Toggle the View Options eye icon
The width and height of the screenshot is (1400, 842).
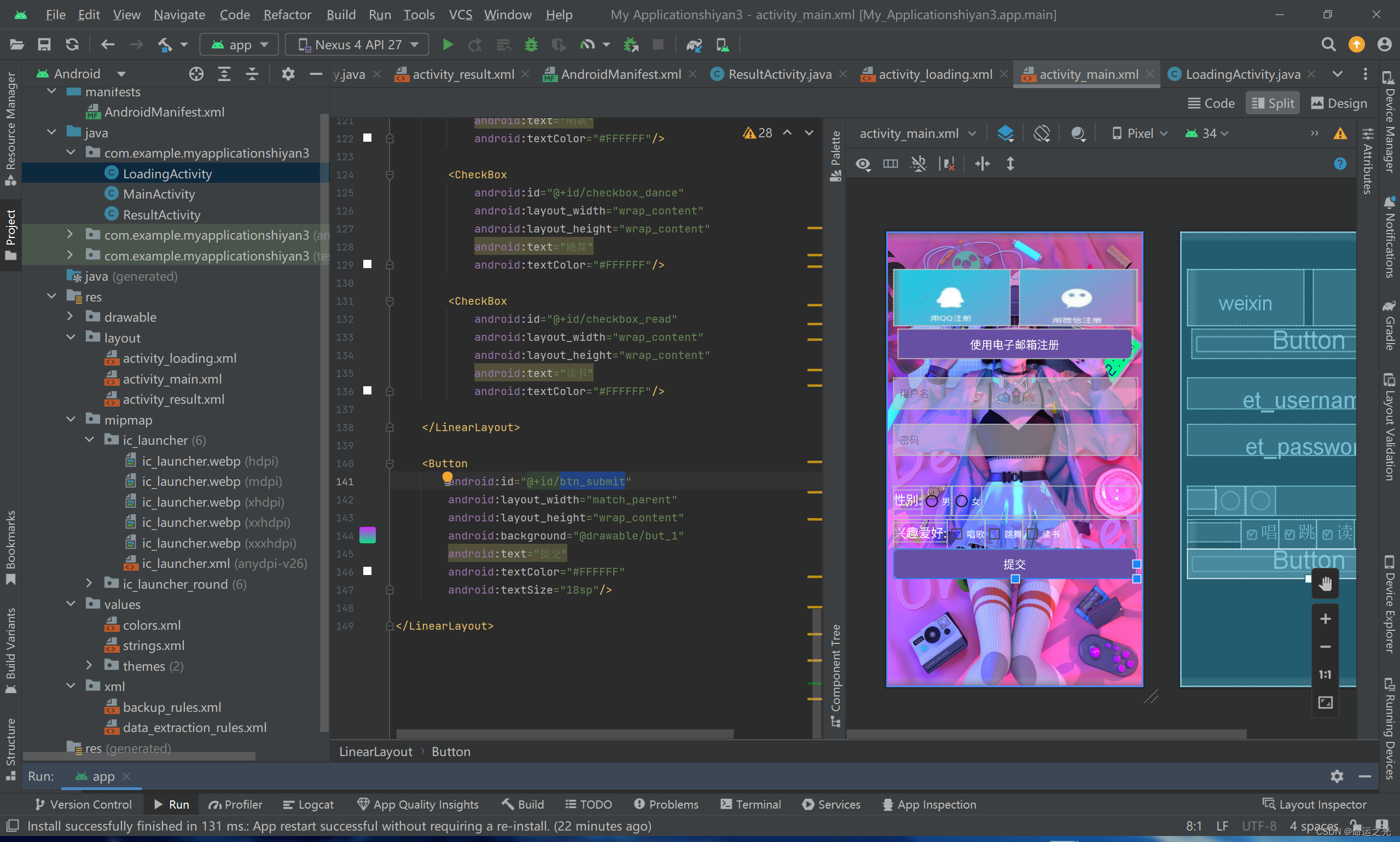(863, 164)
